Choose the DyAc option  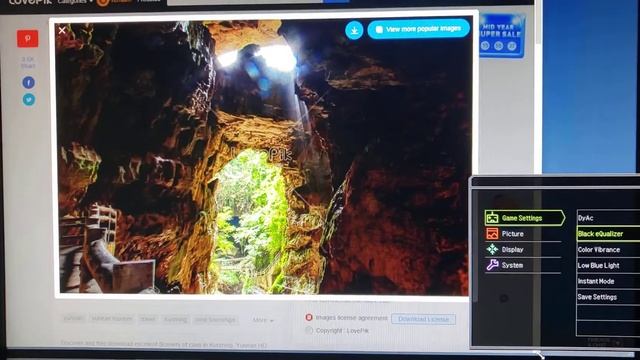(608, 218)
